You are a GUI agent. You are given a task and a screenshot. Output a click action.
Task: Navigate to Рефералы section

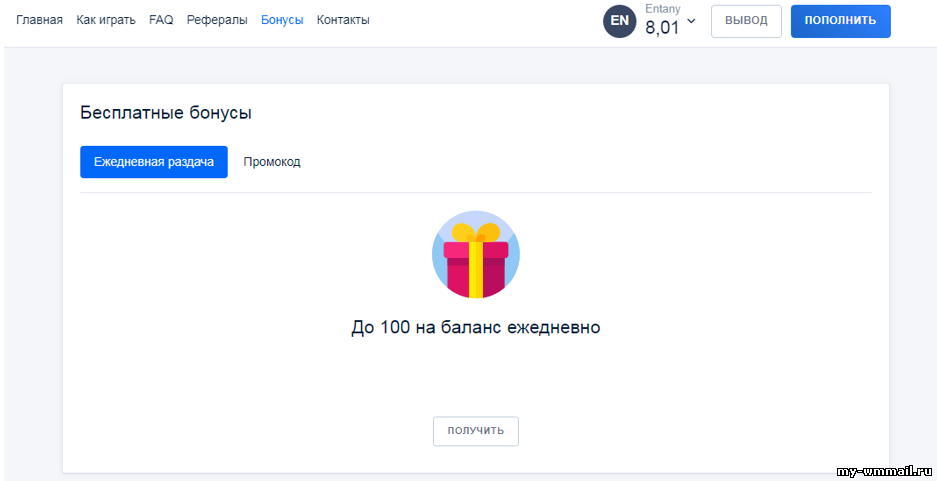[217, 20]
